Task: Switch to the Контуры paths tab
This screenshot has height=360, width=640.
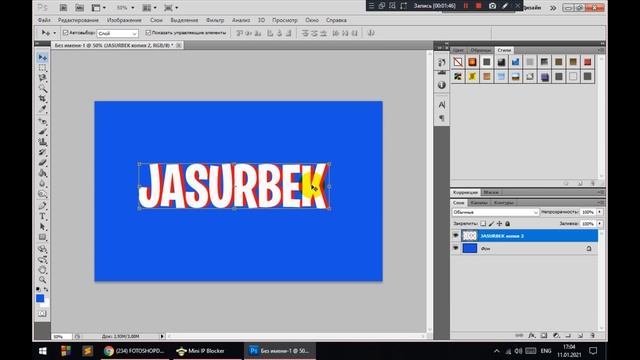Action: click(503, 202)
